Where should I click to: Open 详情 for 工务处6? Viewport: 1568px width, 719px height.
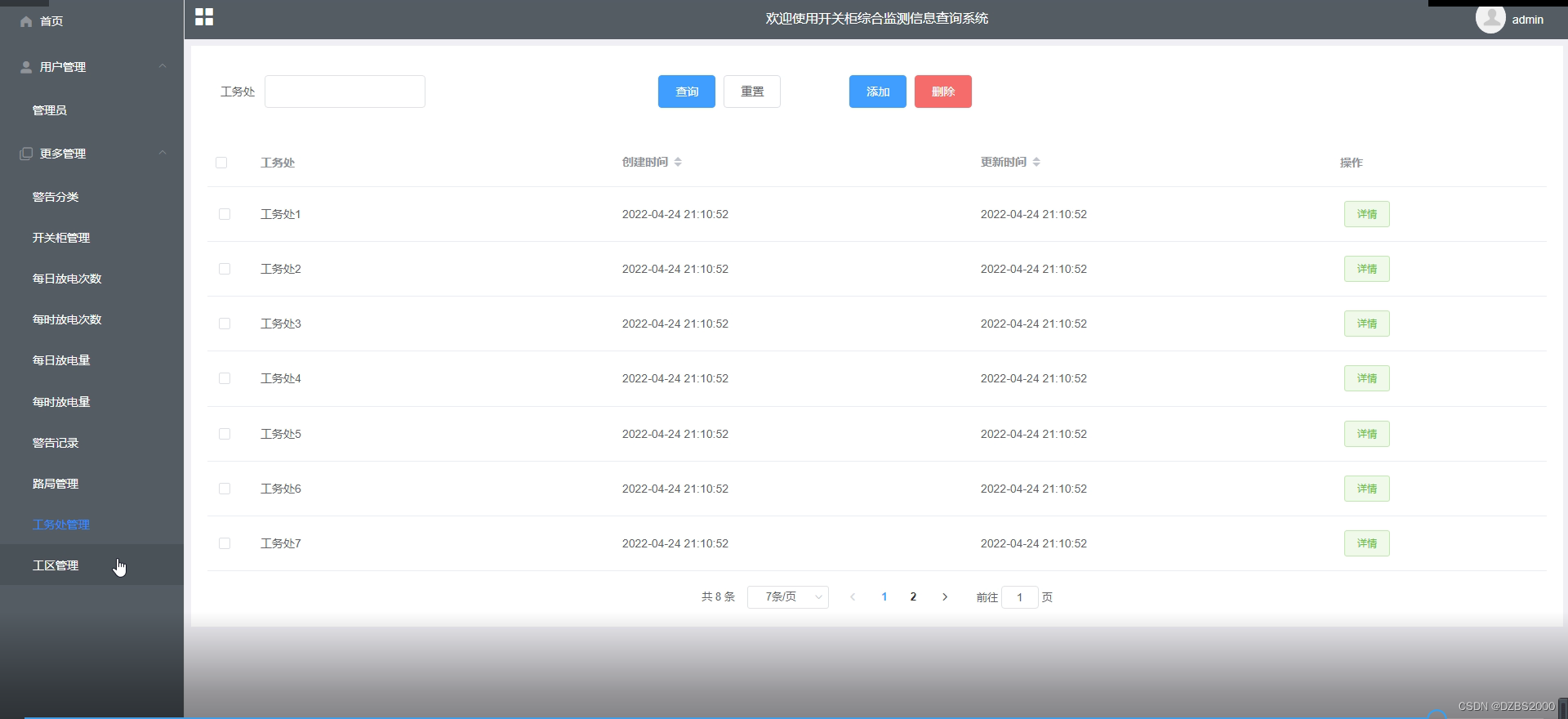(1367, 489)
